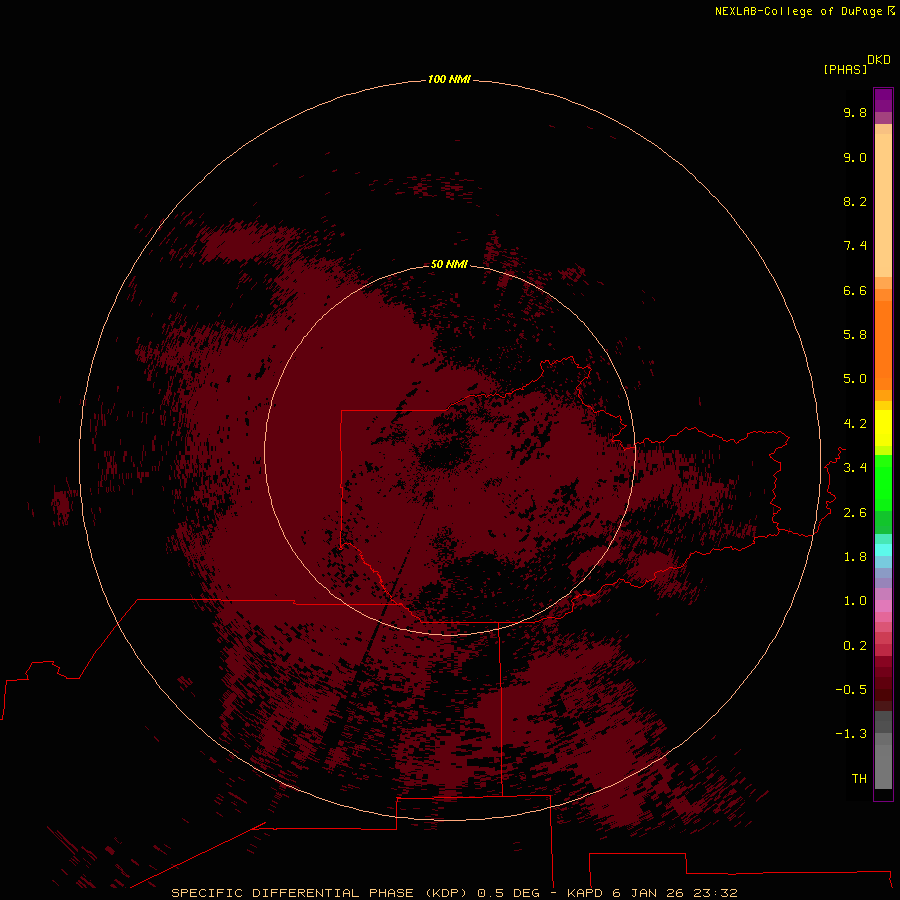Click the -0.5 legend value

(851, 689)
